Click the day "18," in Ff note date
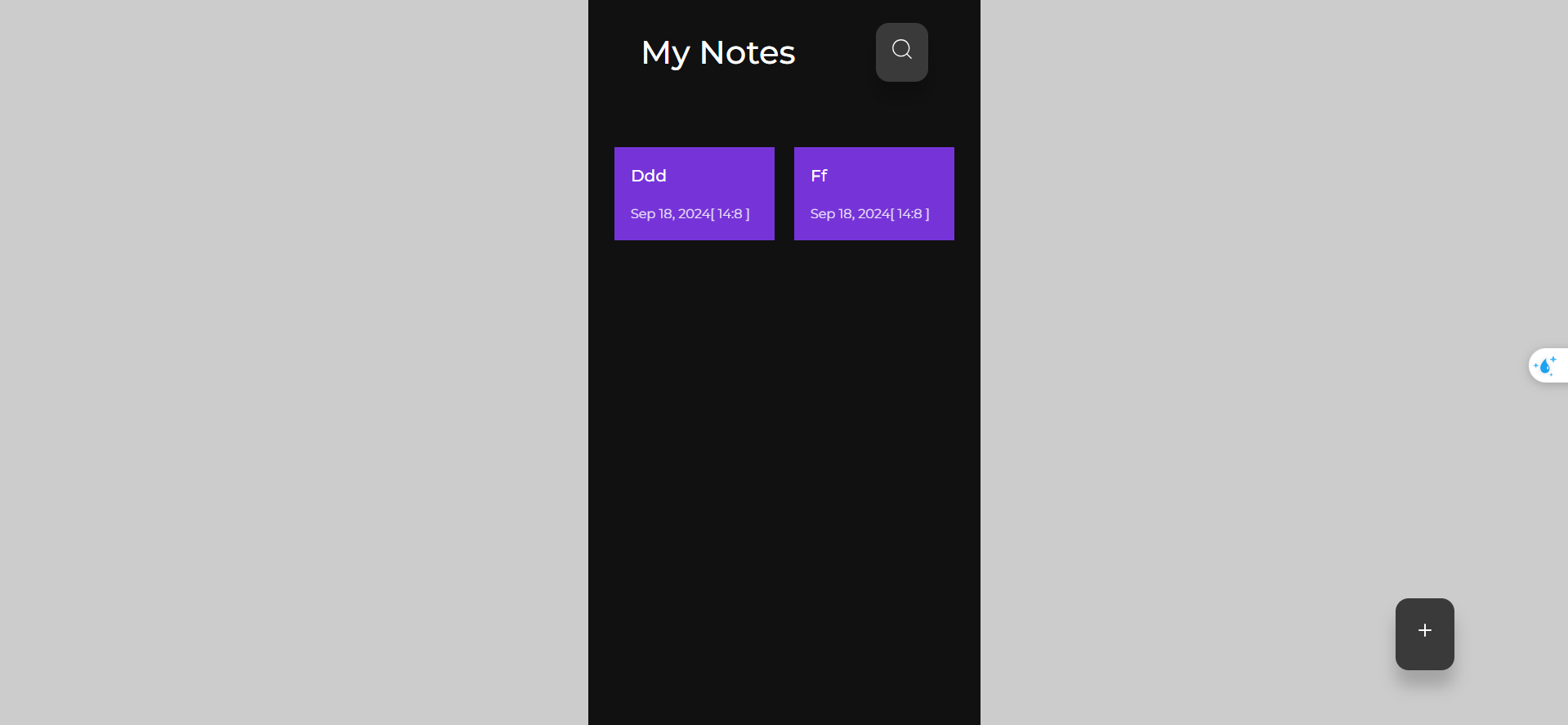 (847, 214)
